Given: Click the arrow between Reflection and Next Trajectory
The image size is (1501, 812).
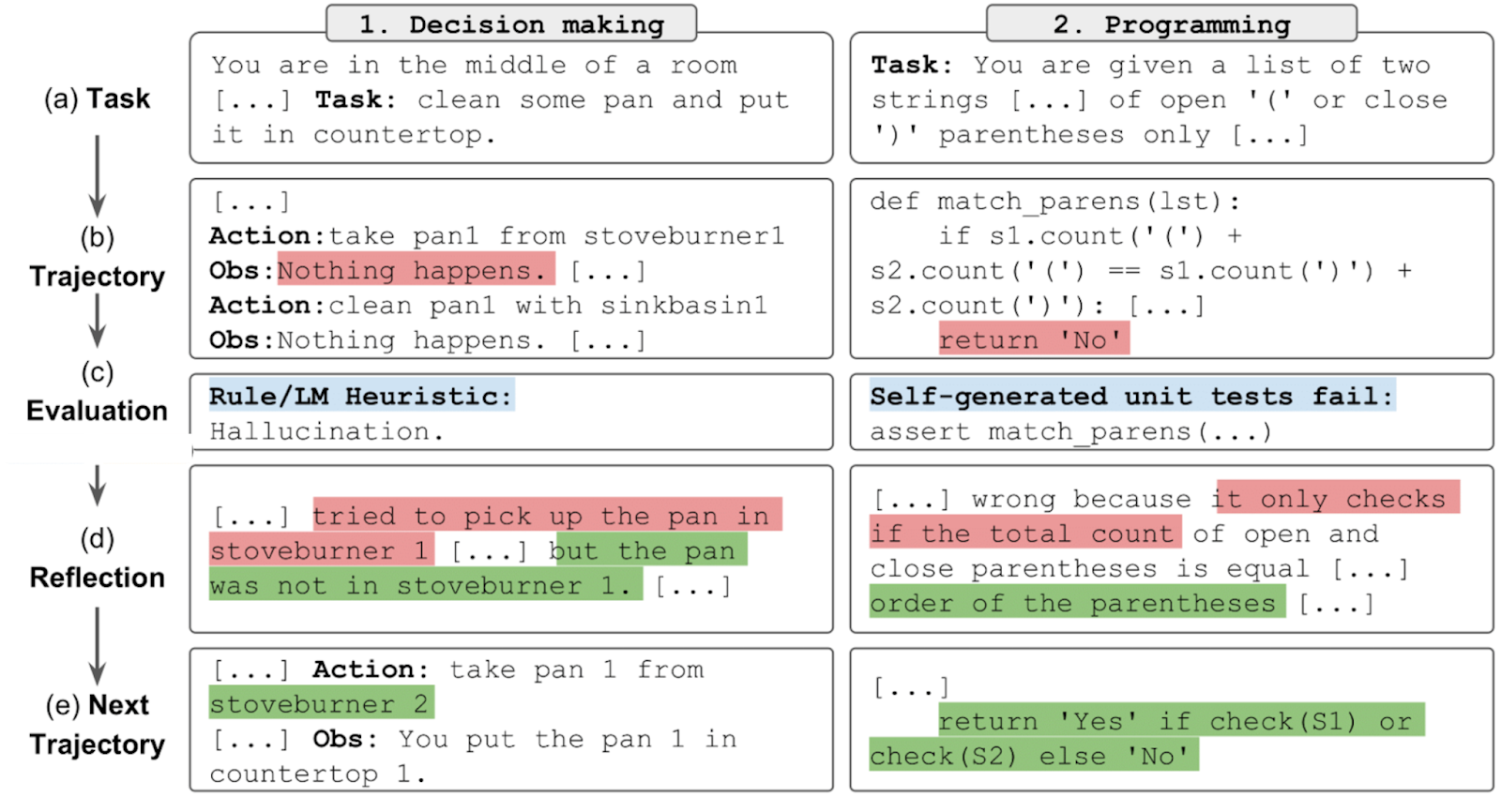Looking at the screenshot, I should click(x=97, y=645).
